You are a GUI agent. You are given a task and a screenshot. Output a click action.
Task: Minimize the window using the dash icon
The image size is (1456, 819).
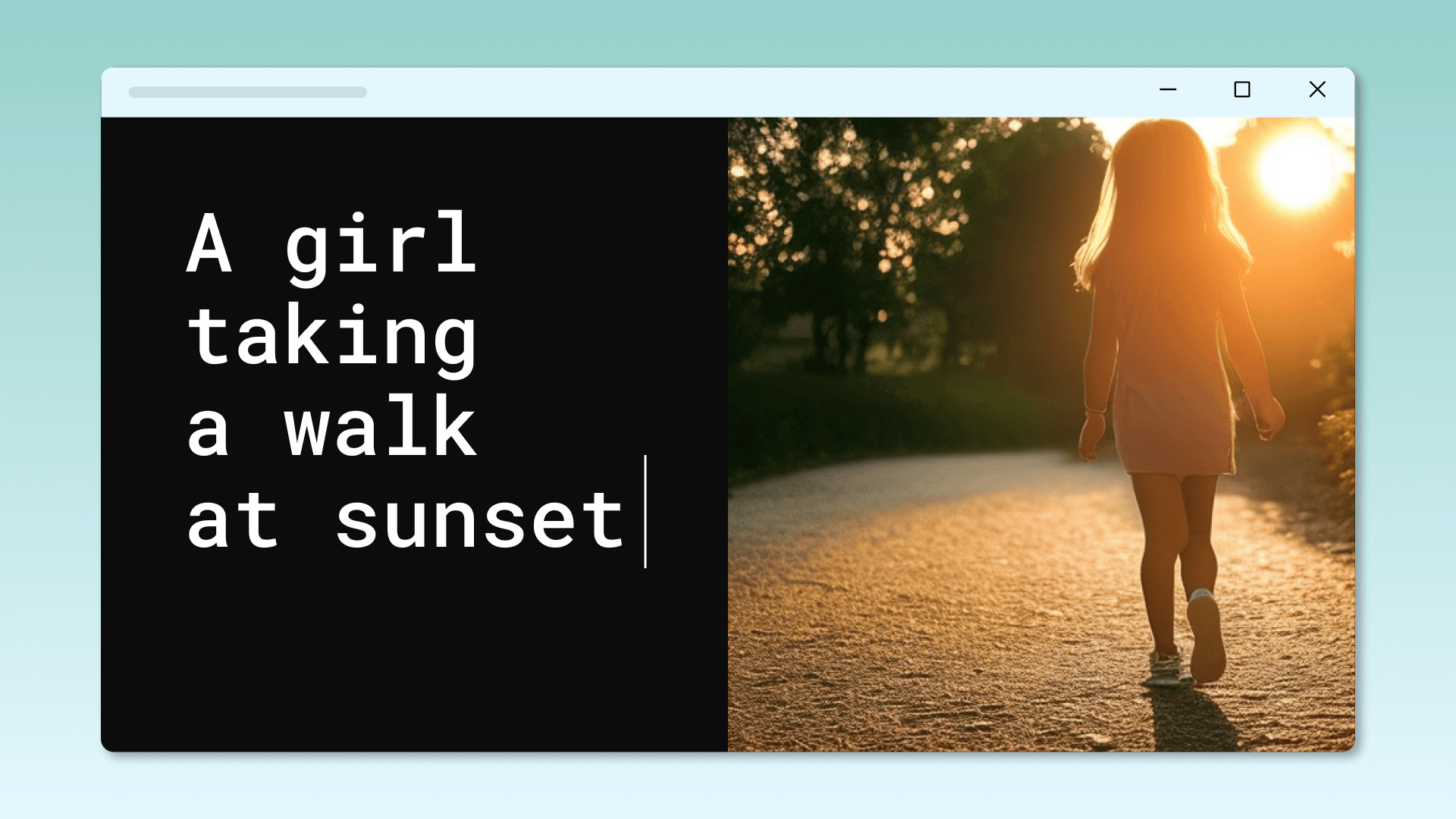[1168, 89]
